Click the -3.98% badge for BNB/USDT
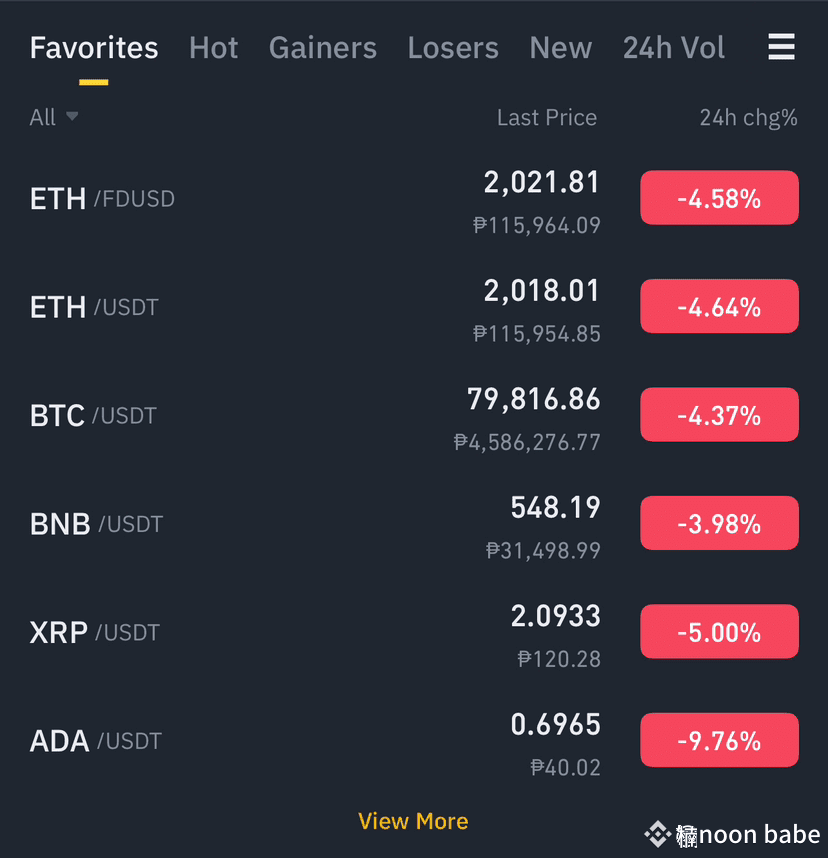Viewport: 828px width, 858px height. (x=720, y=523)
